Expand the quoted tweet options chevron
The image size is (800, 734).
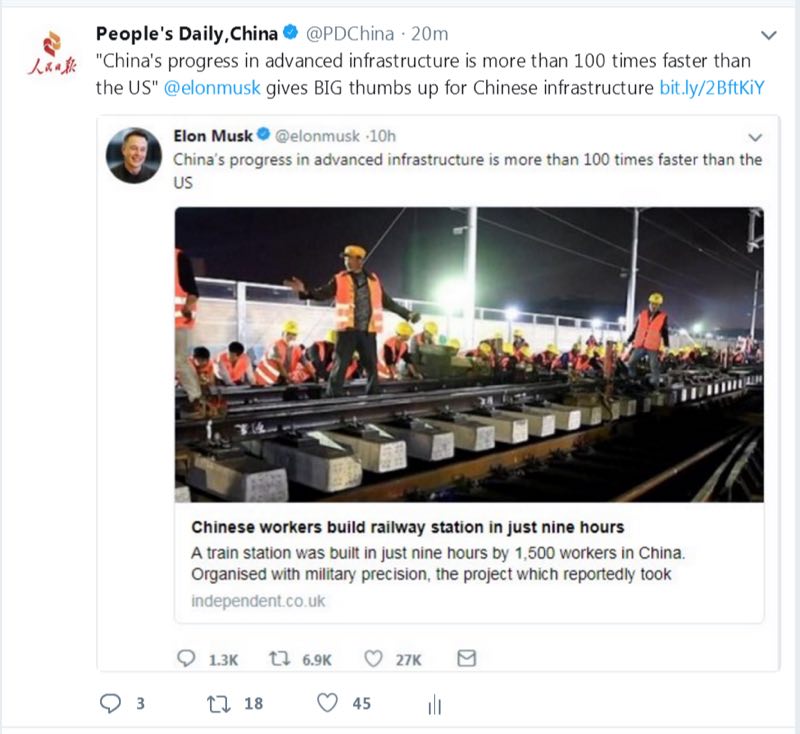[x=755, y=137]
